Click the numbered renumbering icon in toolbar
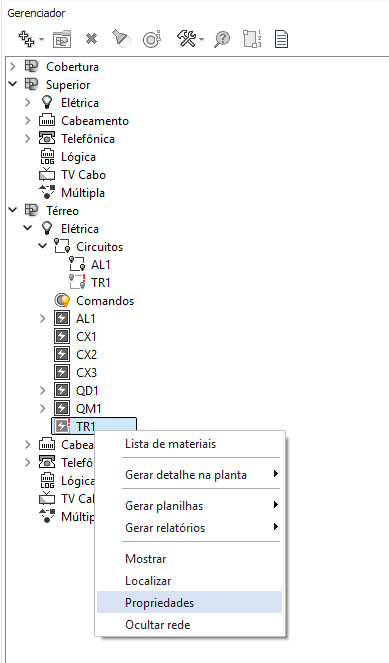 click(252, 39)
